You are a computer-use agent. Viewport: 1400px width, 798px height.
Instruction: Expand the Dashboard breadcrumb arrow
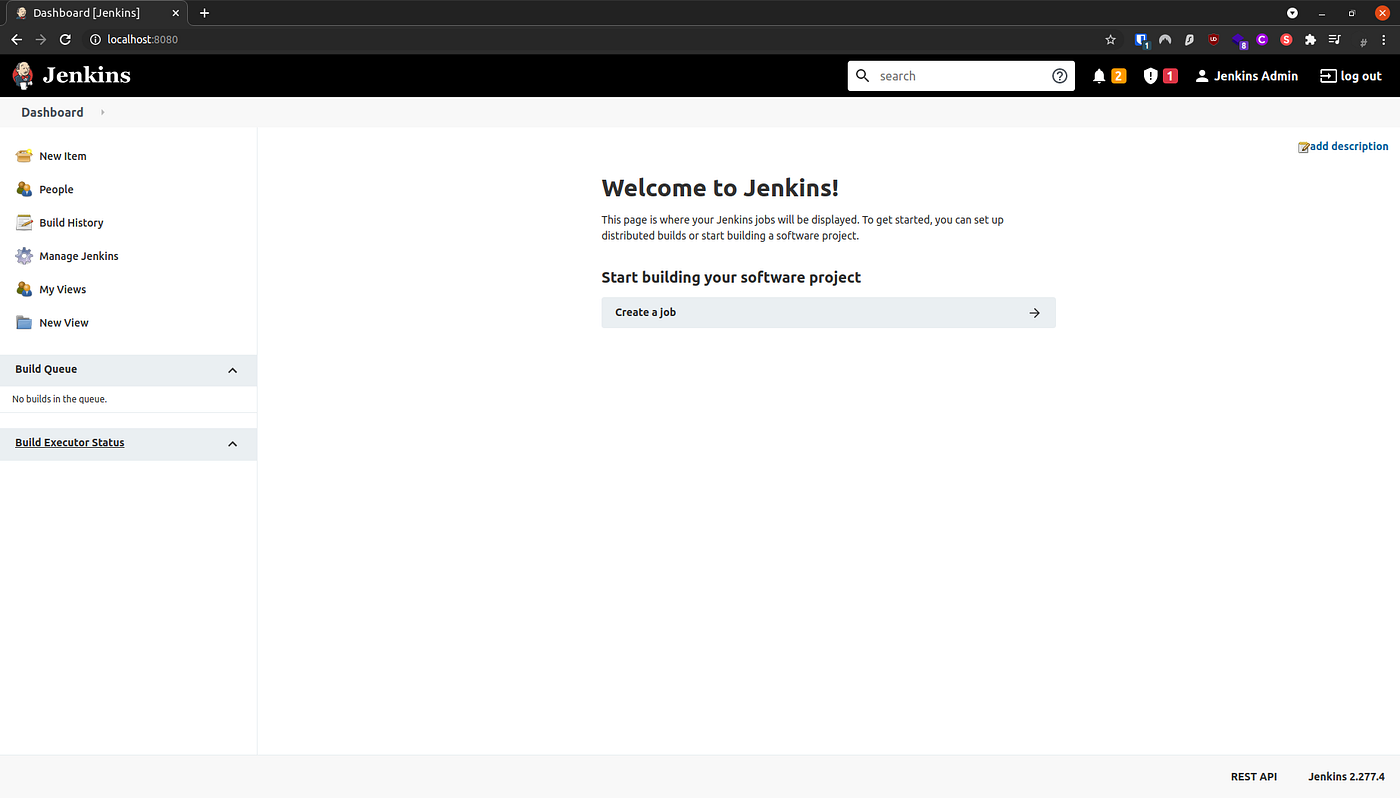point(100,112)
